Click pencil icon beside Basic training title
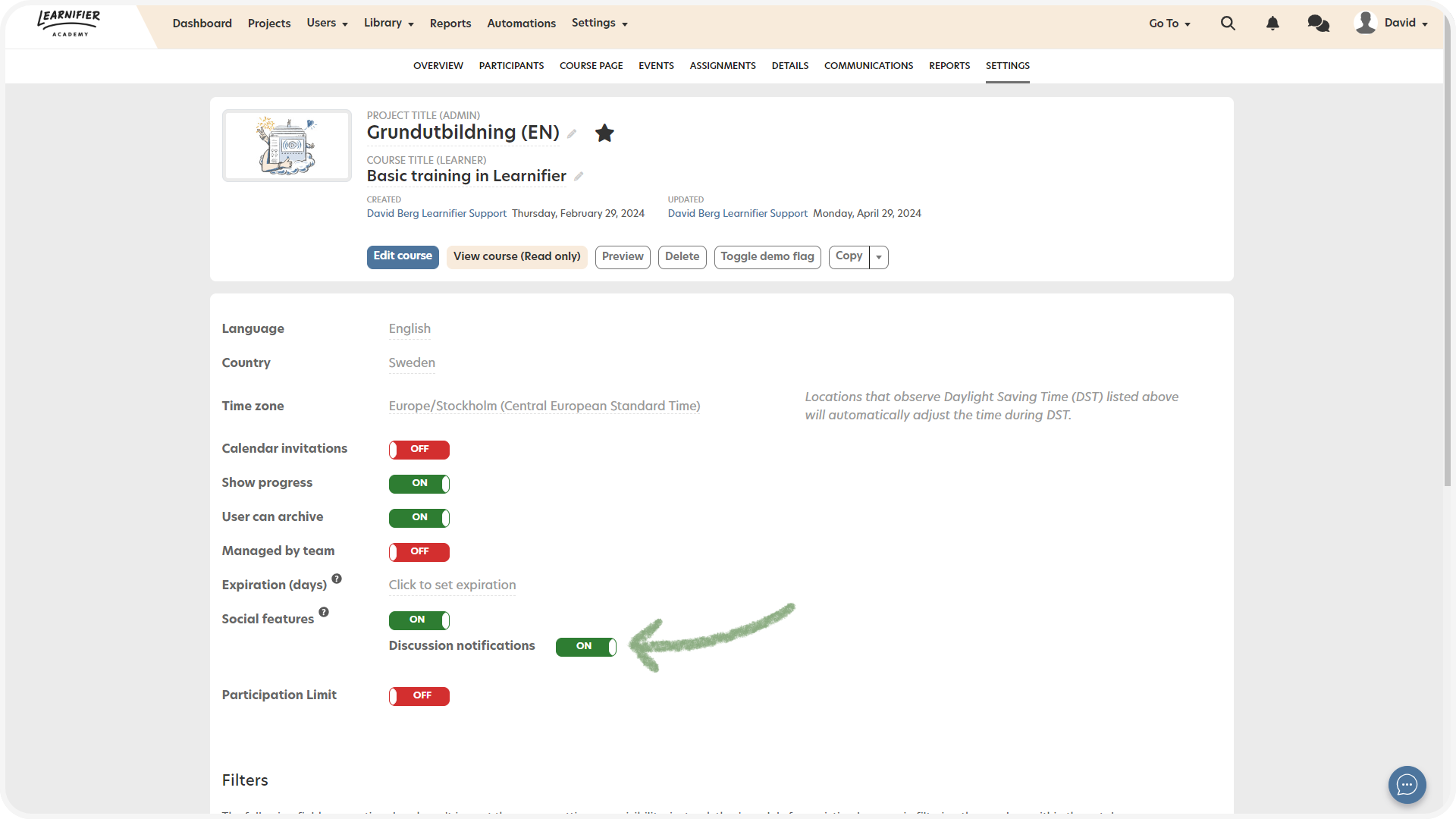Viewport: 1456px width, 819px height. point(579,177)
